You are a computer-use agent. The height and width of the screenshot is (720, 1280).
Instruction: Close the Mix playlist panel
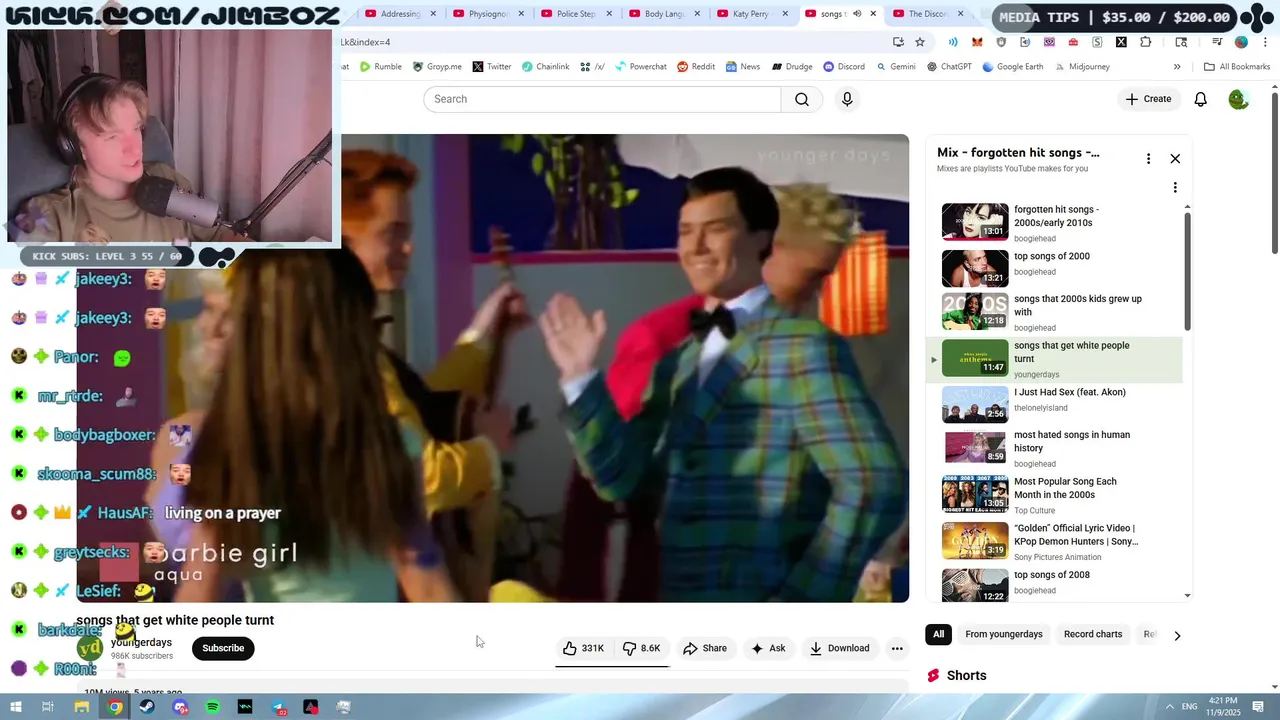(x=1175, y=159)
